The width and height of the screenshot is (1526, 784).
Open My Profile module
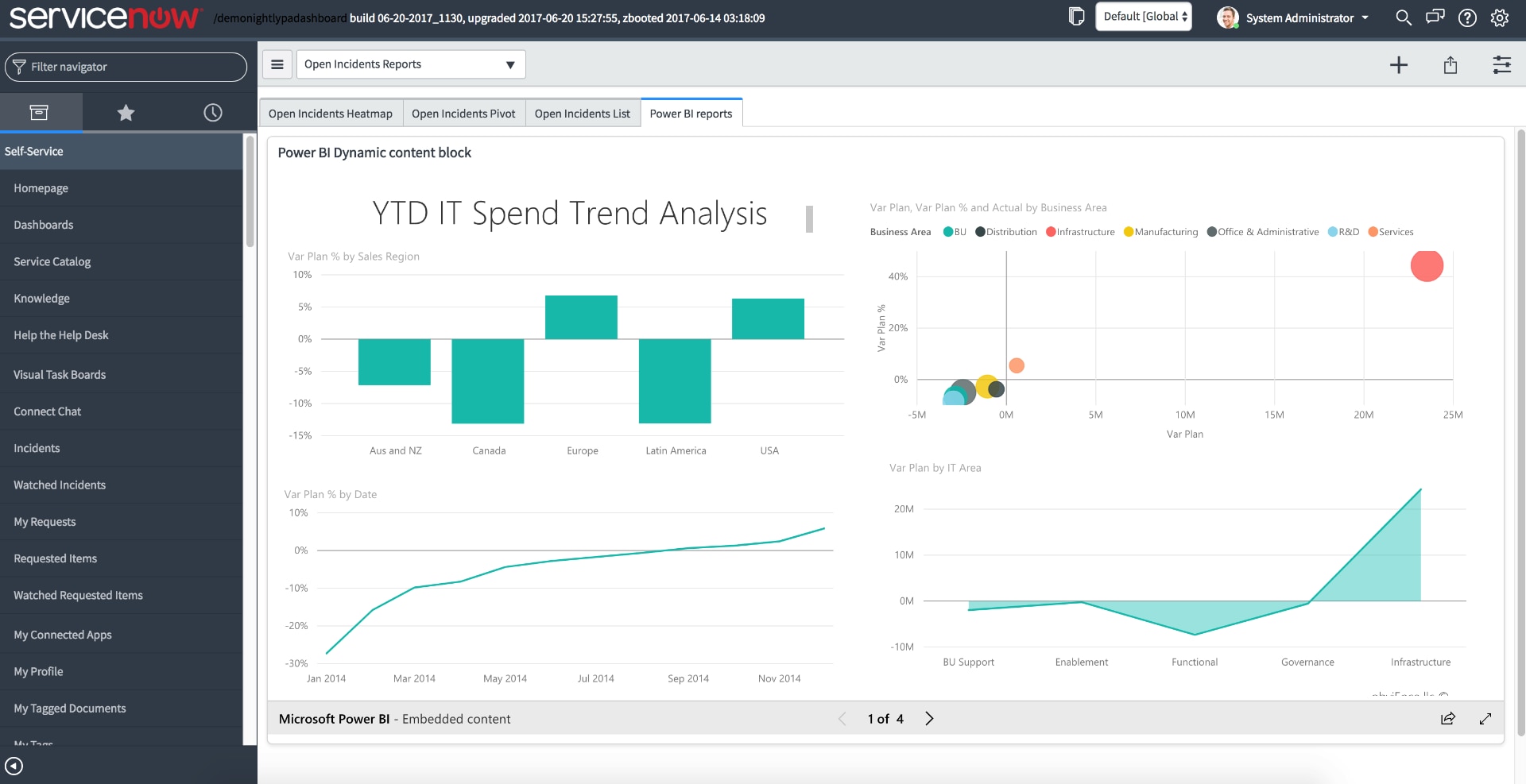pos(121,671)
